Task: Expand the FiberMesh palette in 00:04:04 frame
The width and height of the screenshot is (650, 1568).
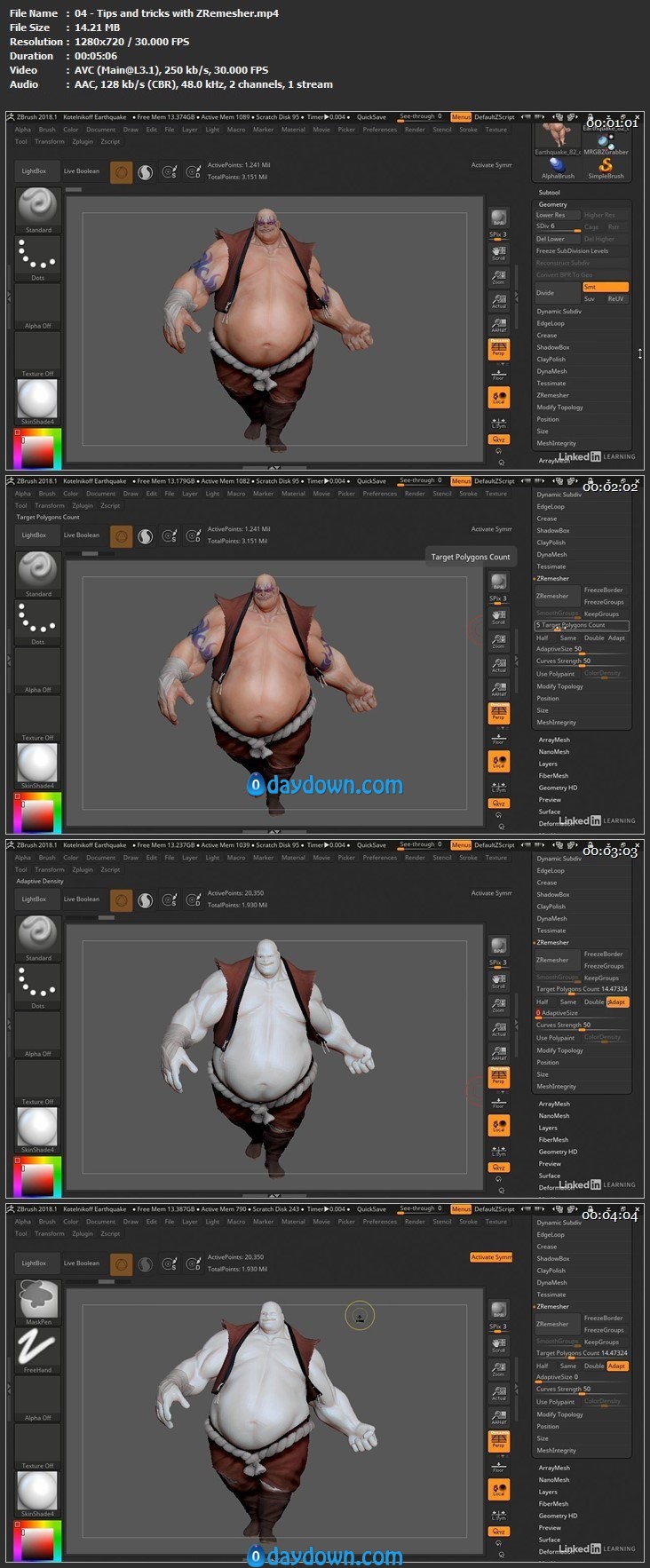Action: point(553,1504)
